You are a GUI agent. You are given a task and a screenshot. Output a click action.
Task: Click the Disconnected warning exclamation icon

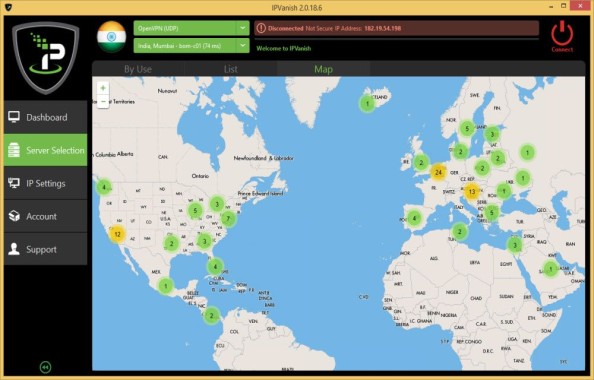(261, 28)
